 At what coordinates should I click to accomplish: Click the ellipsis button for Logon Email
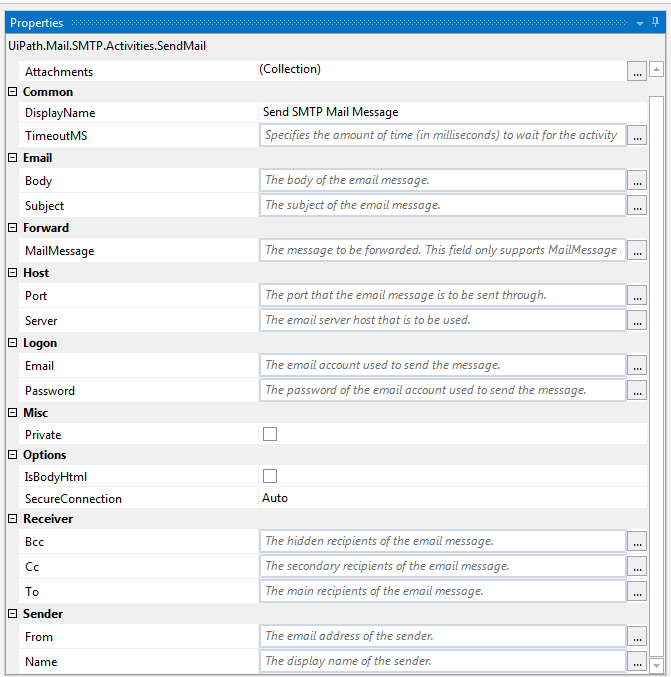(637, 365)
